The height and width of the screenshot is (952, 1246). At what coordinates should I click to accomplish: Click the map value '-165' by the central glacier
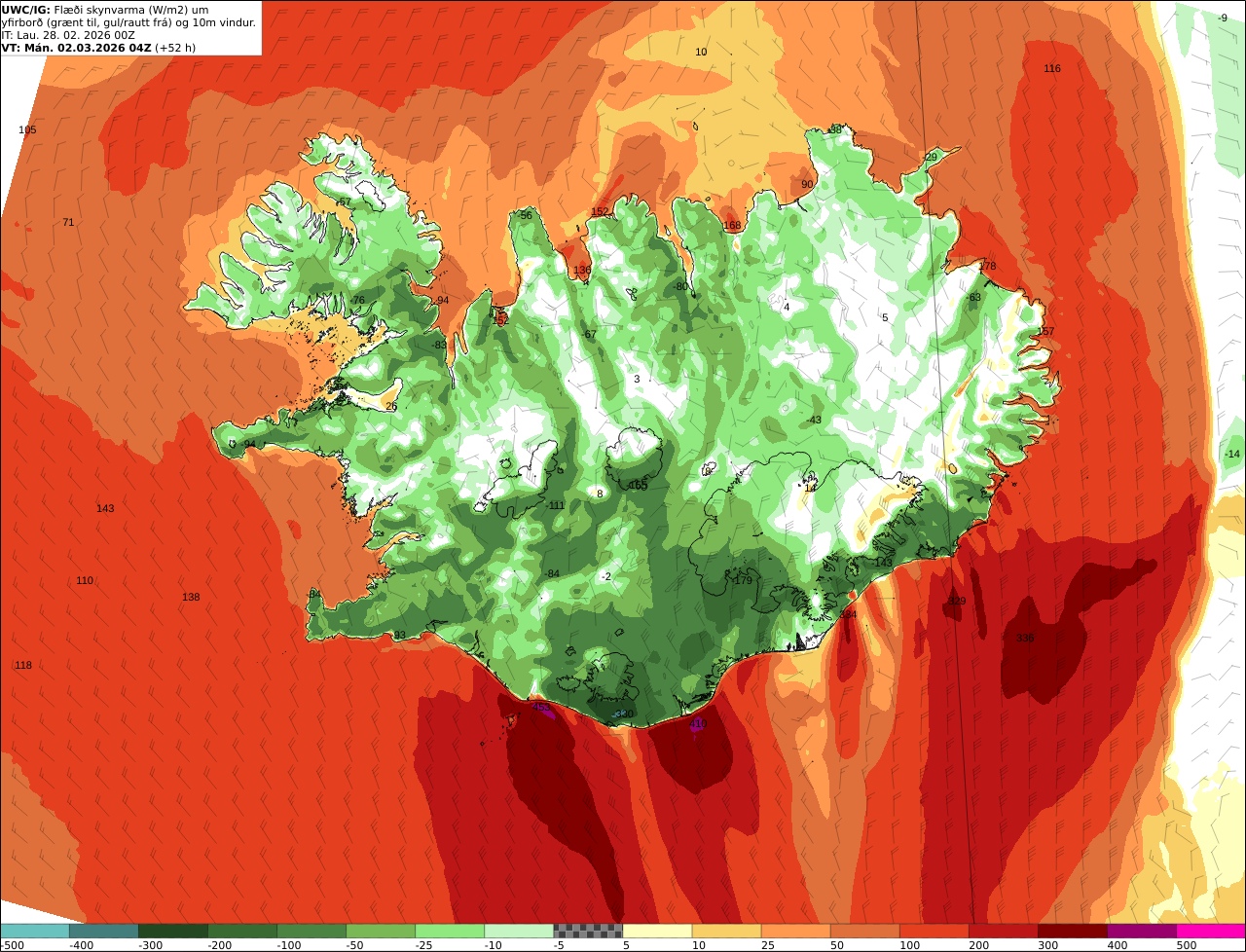point(638,485)
